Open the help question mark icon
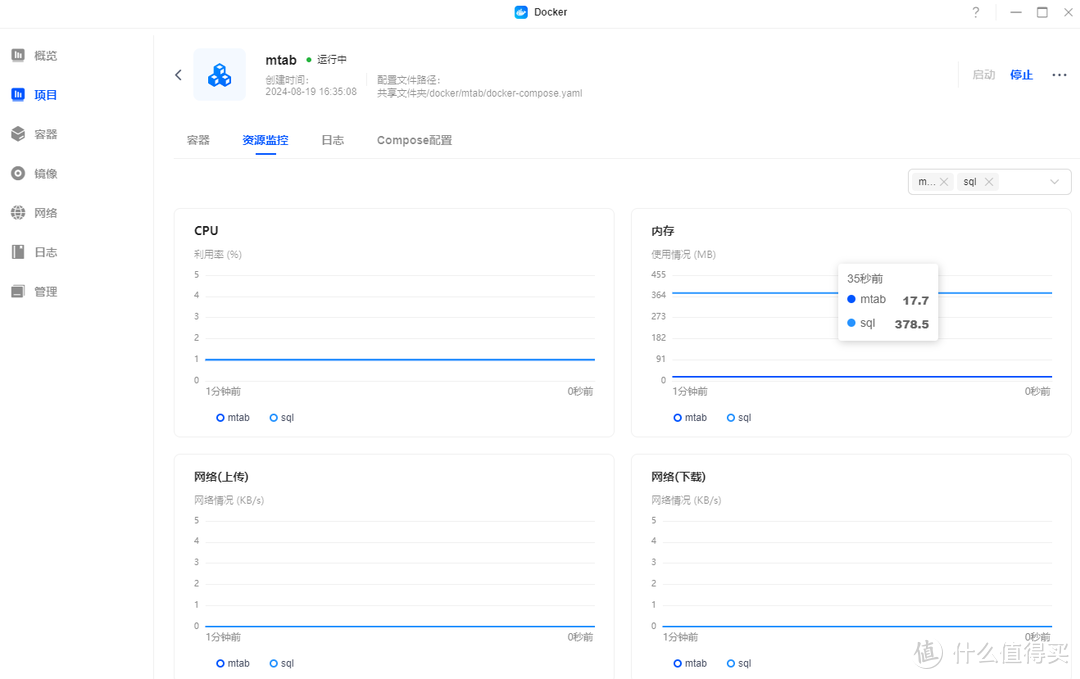1080x679 pixels. tap(975, 12)
